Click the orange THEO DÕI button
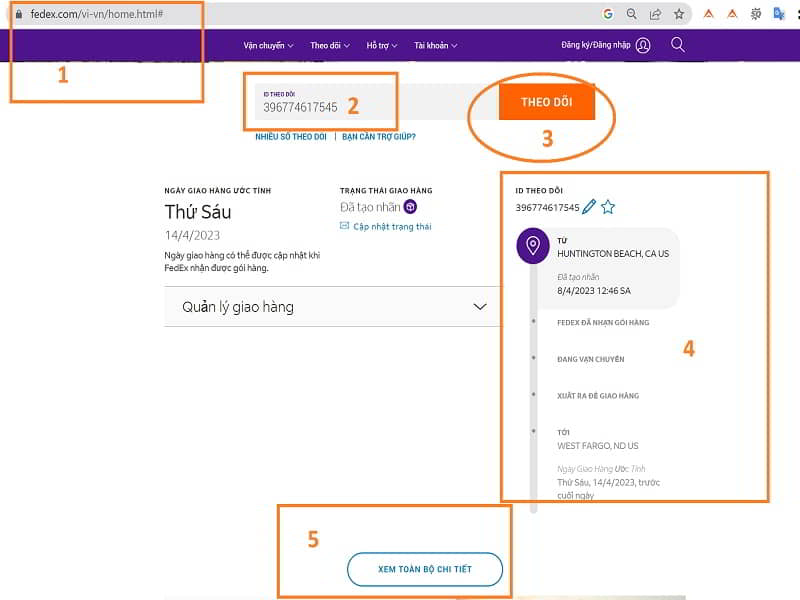The height and width of the screenshot is (600, 800). click(x=549, y=101)
